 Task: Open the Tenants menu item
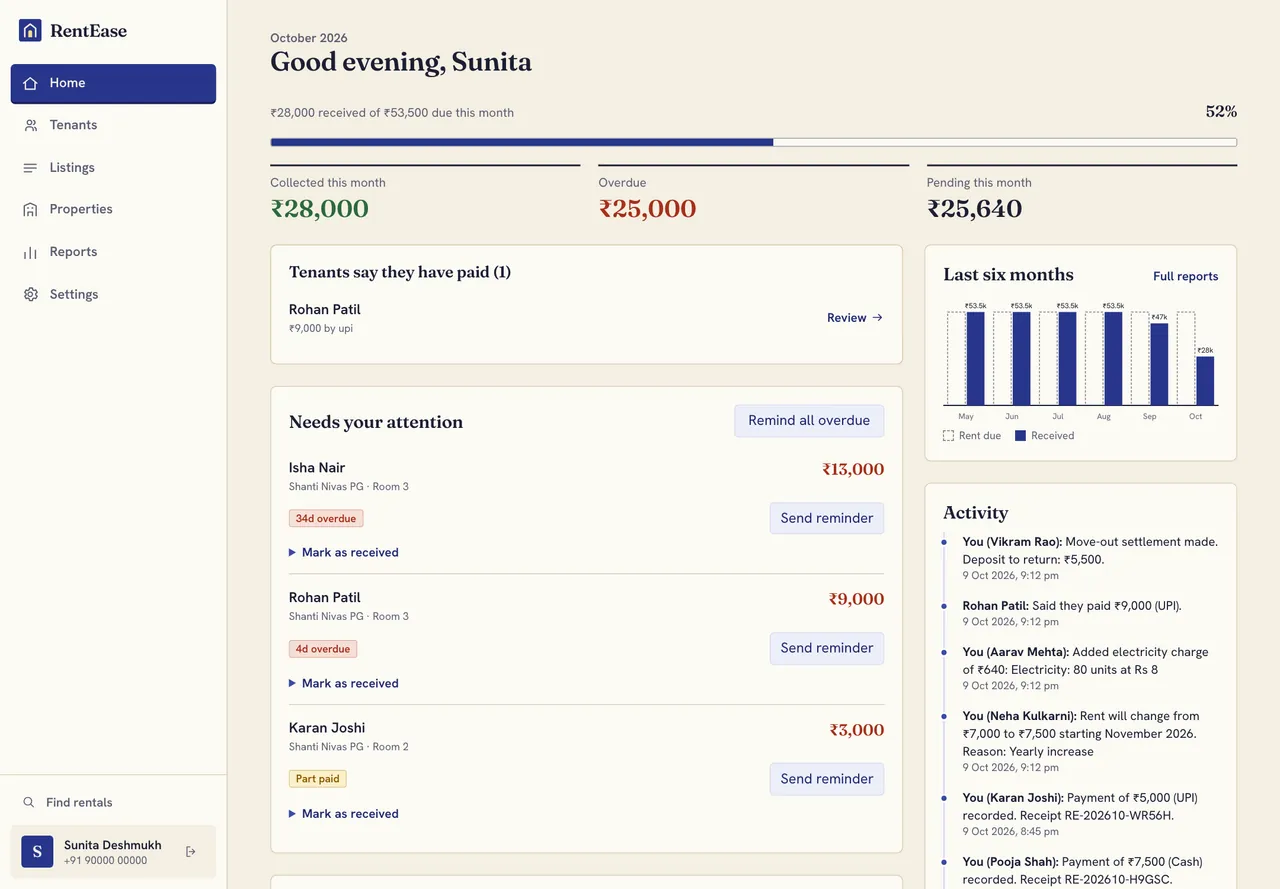(113, 125)
